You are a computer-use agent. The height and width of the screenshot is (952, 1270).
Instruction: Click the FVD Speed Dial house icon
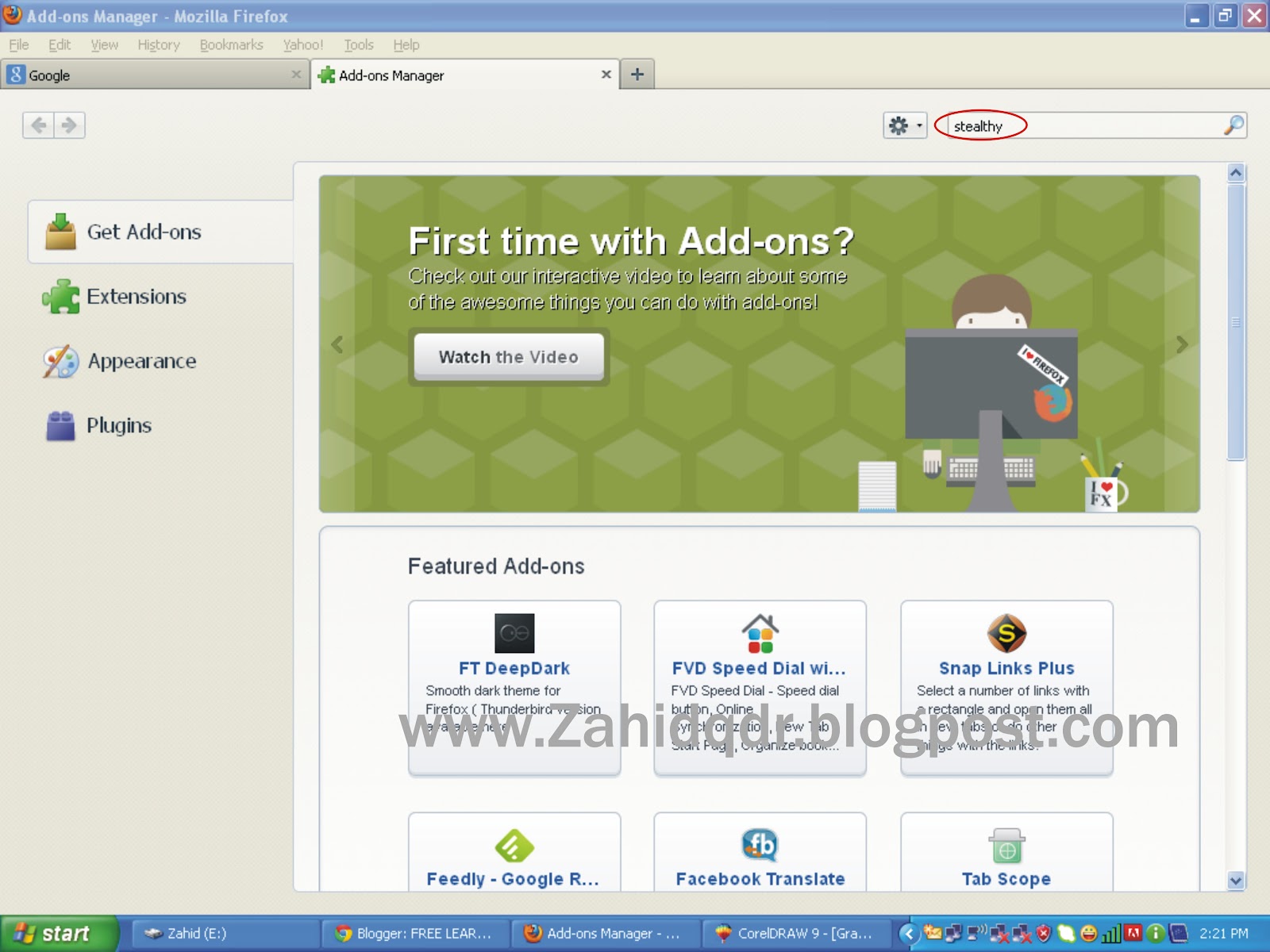tap(760, 633)
